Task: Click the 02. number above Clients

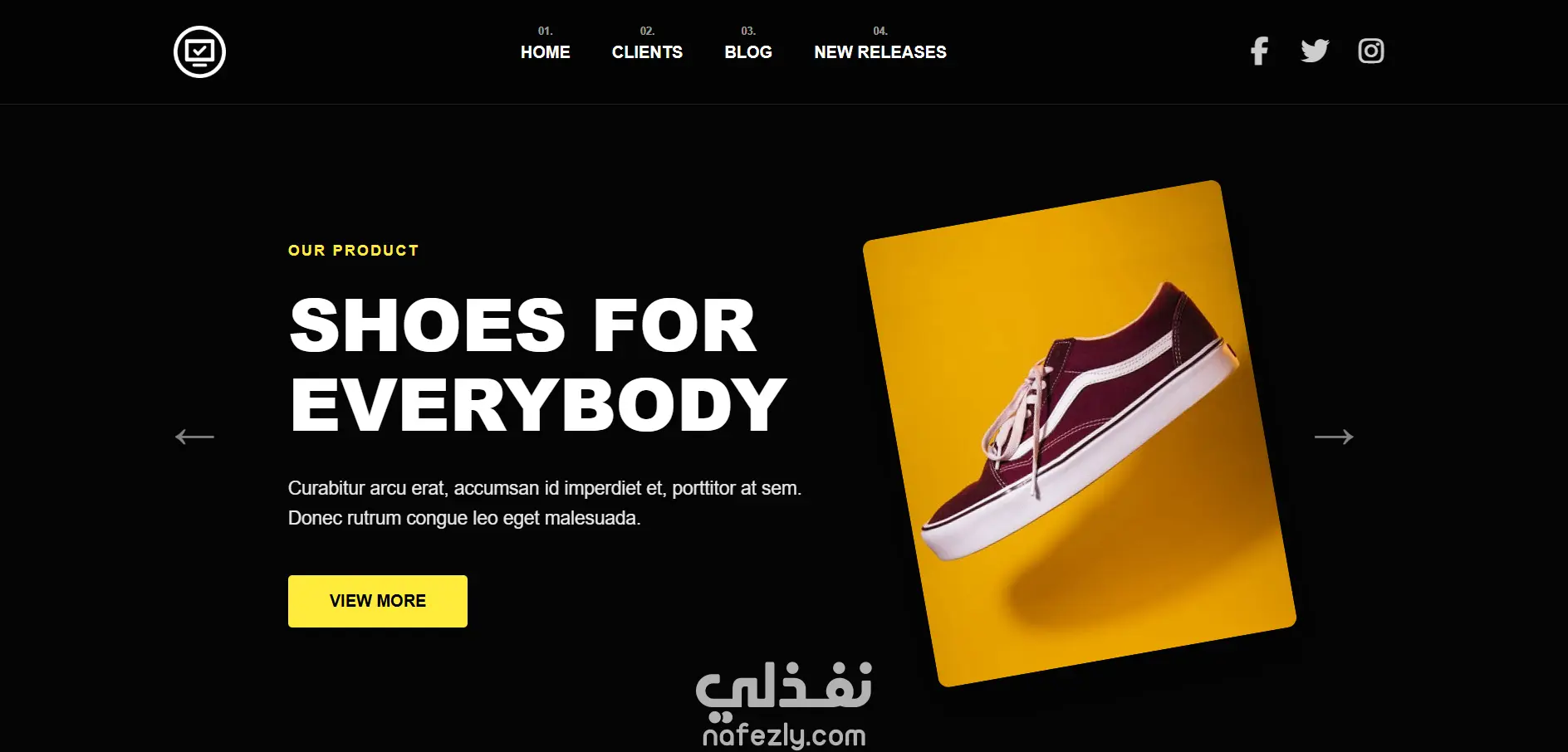Action: tap(647, 31)
